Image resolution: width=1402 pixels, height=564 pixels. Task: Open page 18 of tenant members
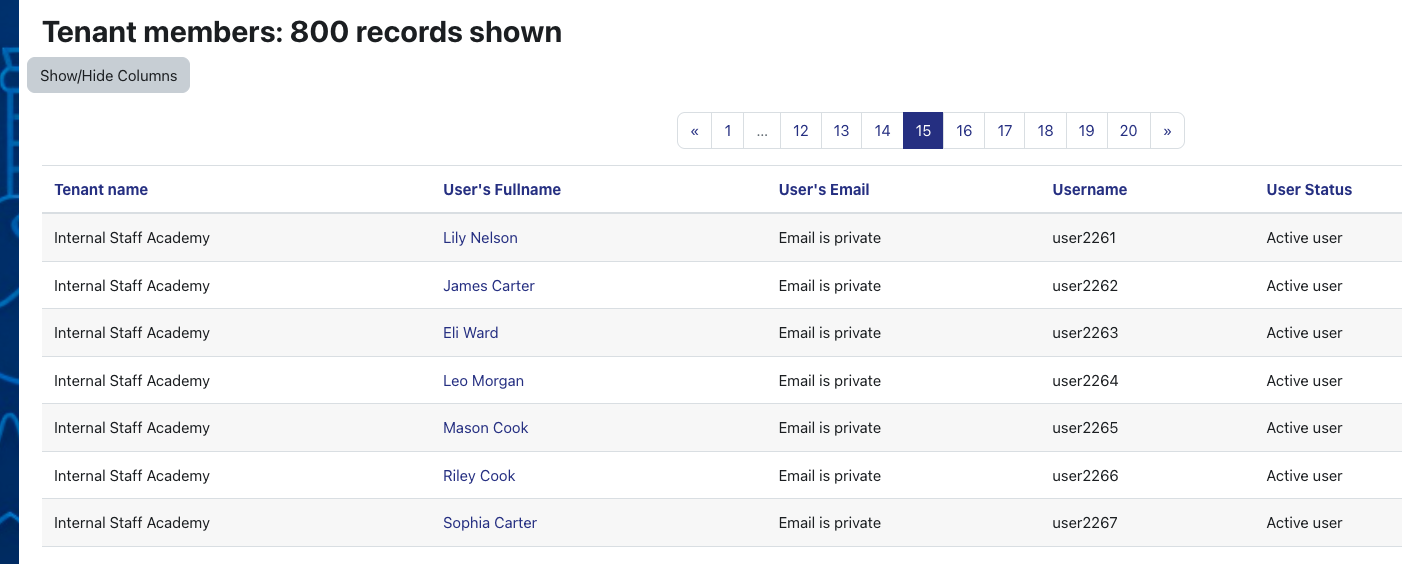pyautogui.click(x=1046, y=131)
